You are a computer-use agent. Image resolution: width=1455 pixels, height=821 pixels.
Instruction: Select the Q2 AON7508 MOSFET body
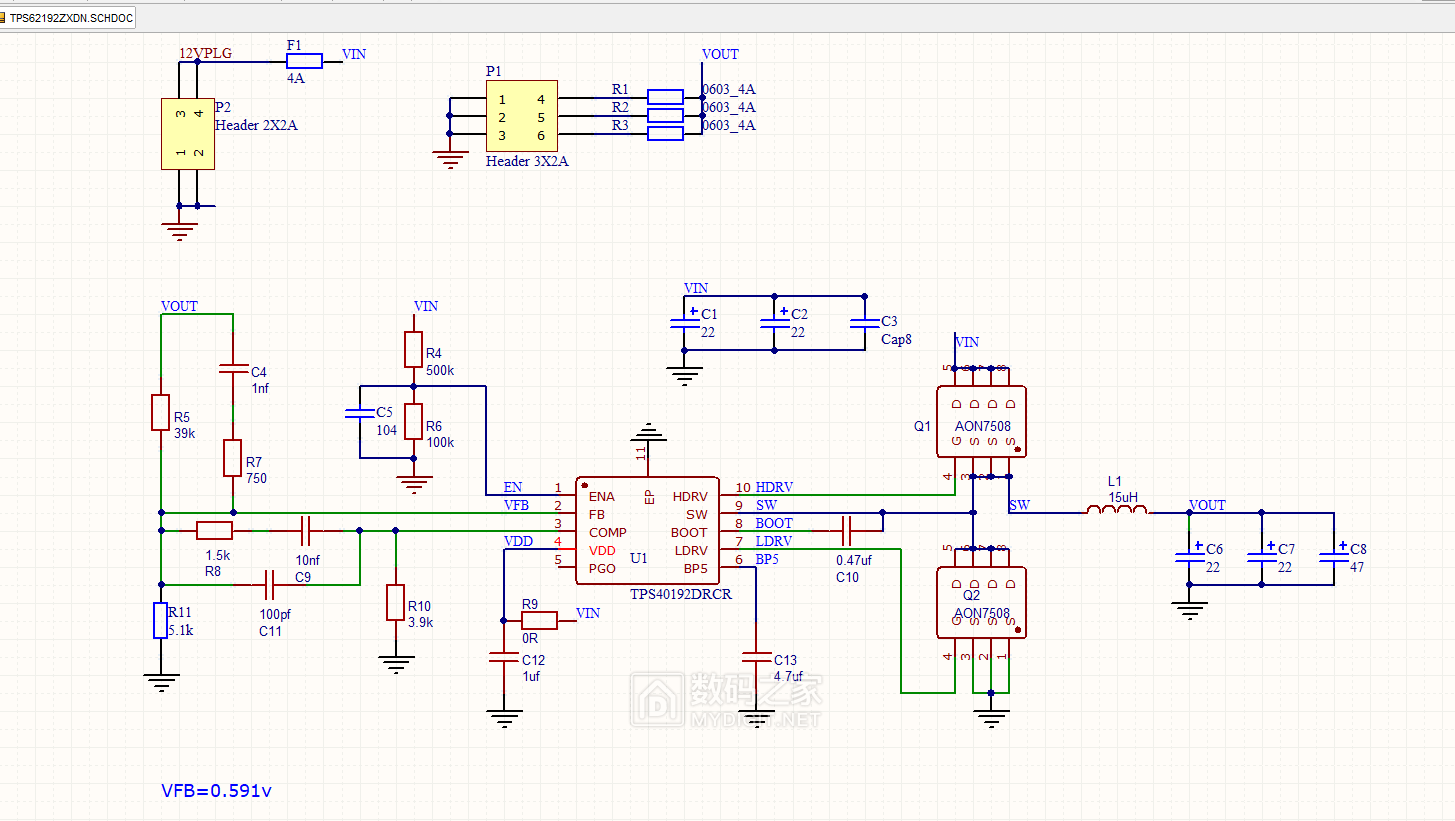(x=981, y=602)
